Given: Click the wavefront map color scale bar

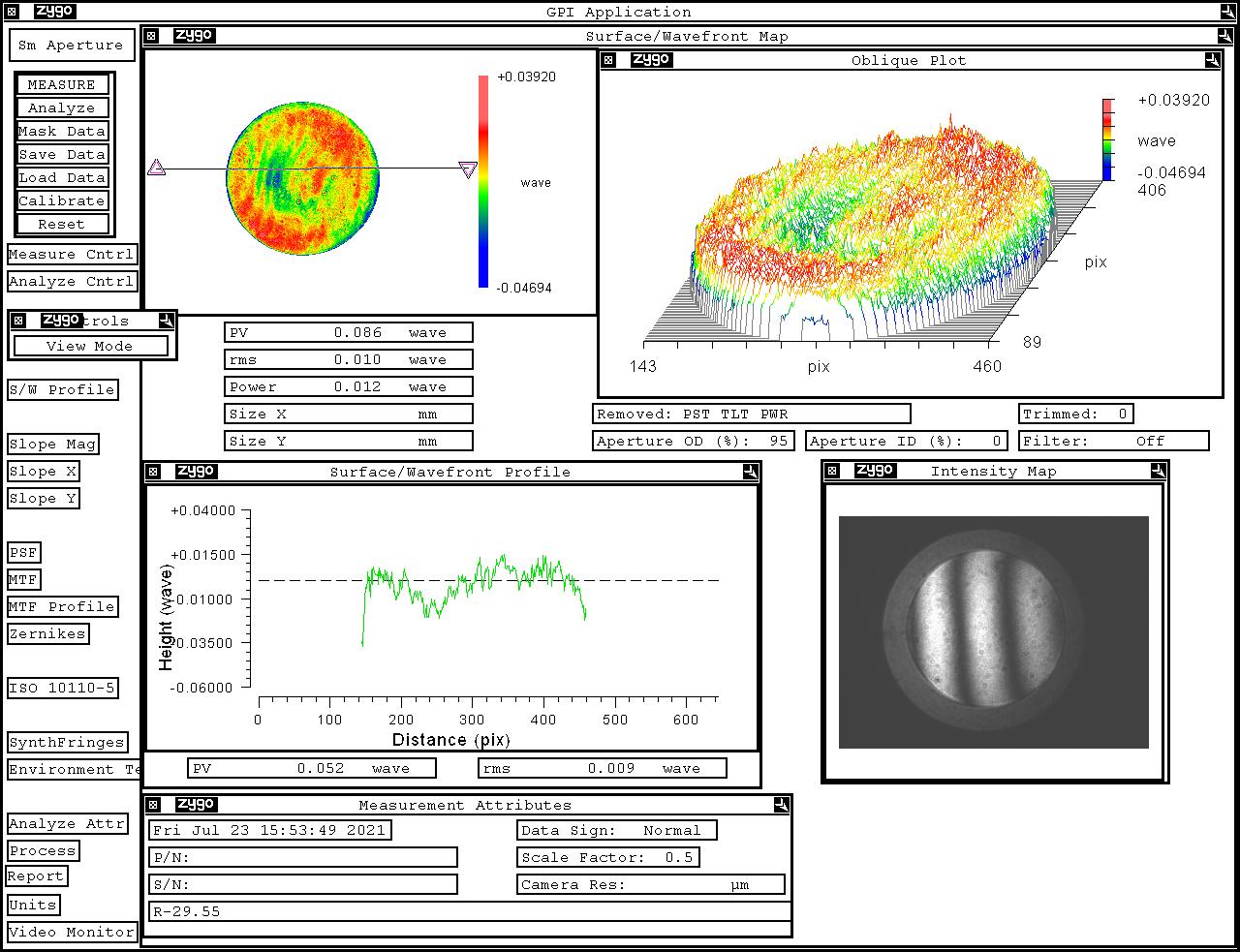Looking at the screenshot, I should pos(483,181).
